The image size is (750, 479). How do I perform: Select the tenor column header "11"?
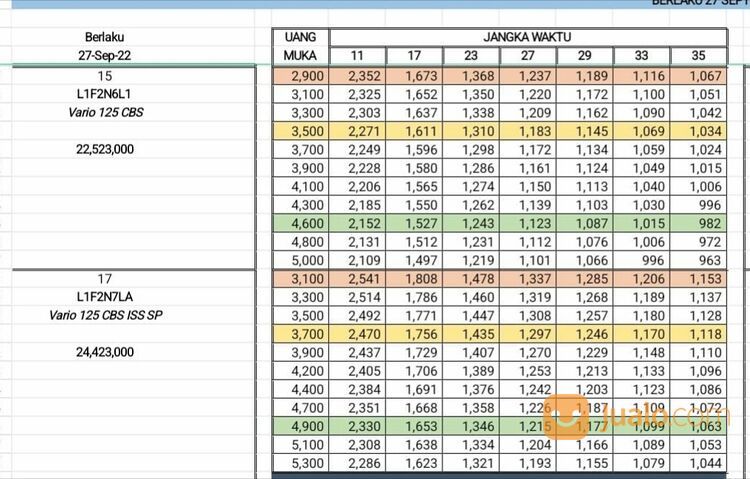point(357,56)
